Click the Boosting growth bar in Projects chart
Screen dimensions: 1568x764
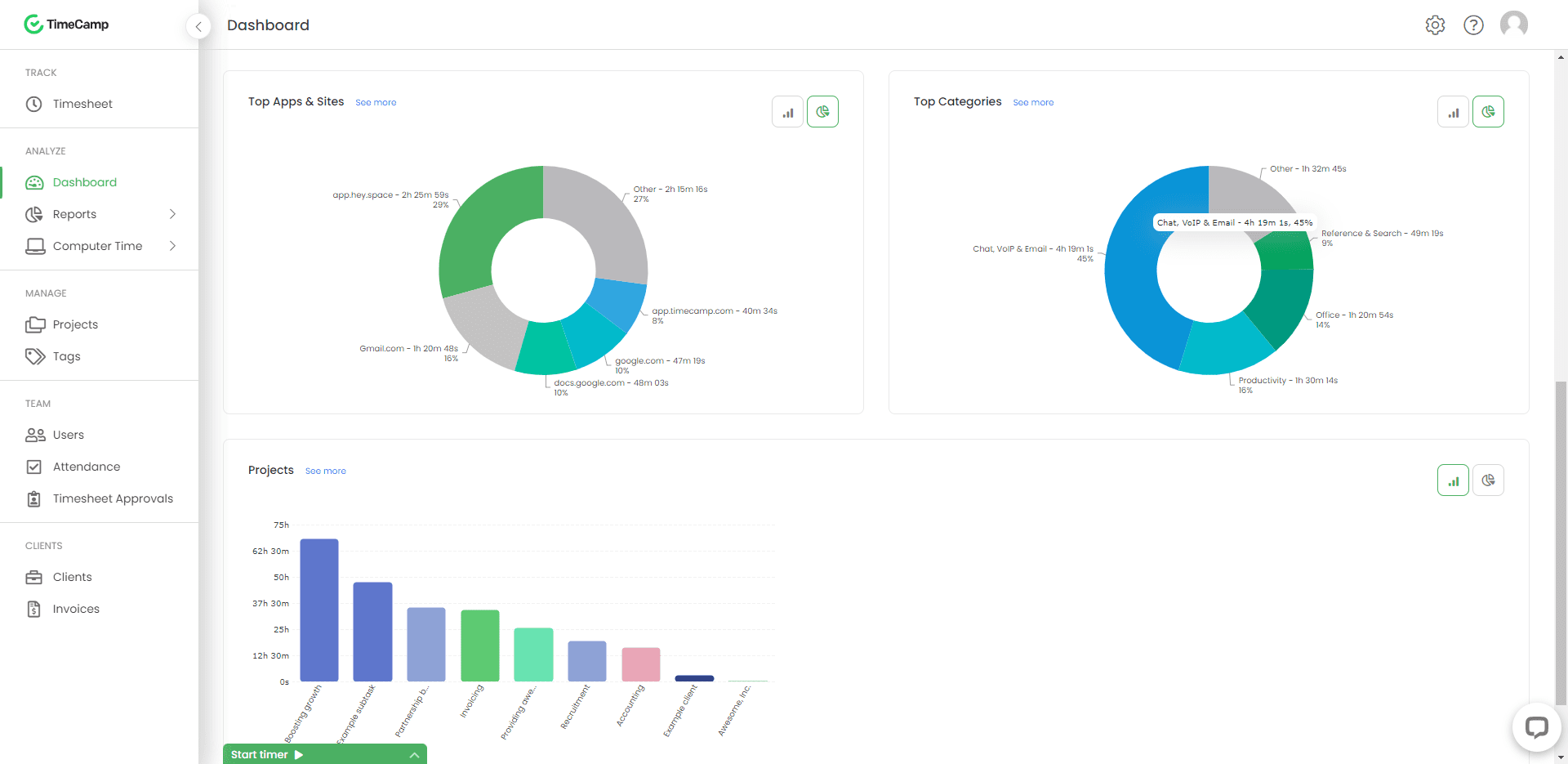(x=319, y=610)
